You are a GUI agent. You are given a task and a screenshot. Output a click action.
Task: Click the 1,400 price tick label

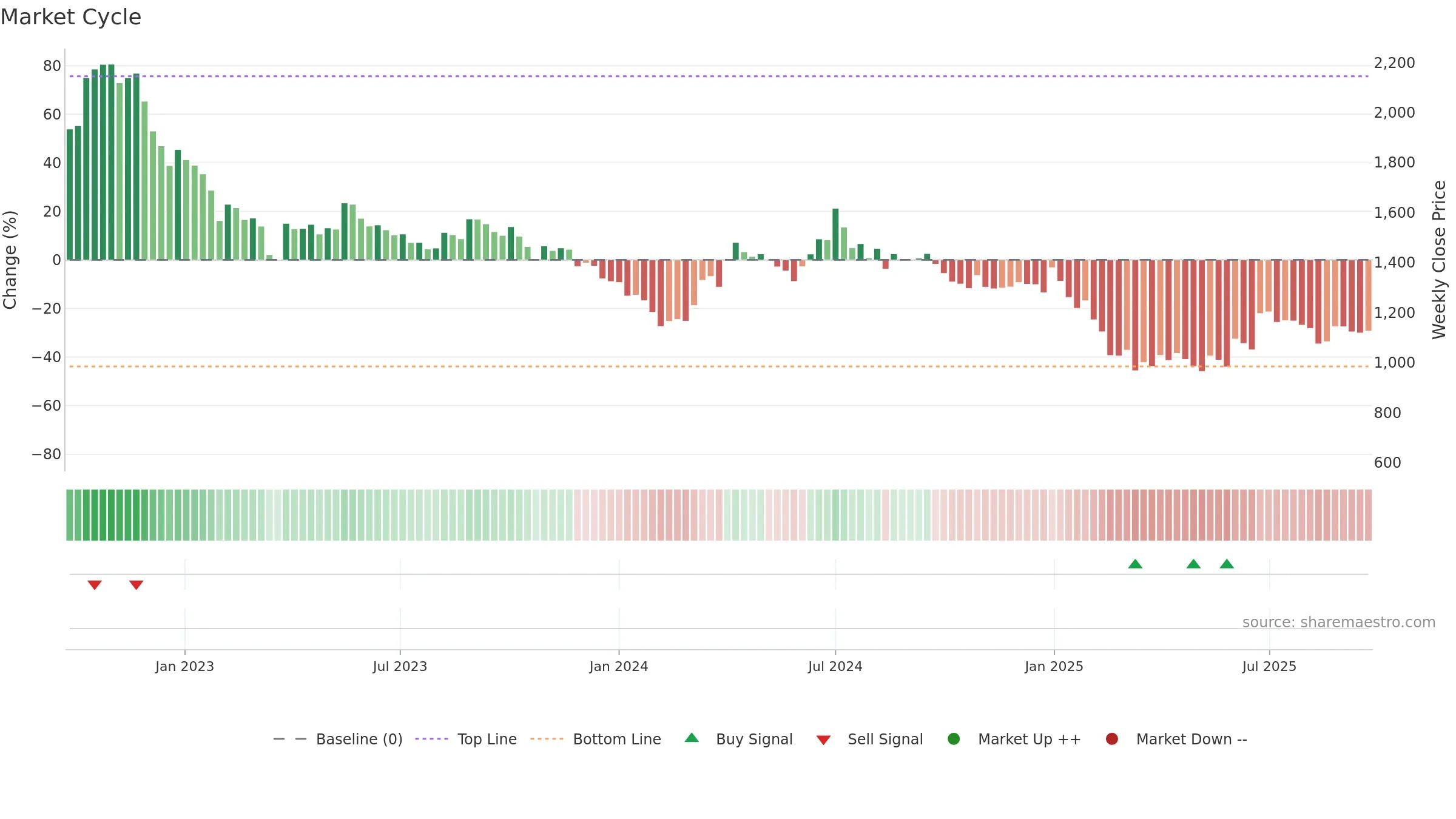tap(1394, 263)
